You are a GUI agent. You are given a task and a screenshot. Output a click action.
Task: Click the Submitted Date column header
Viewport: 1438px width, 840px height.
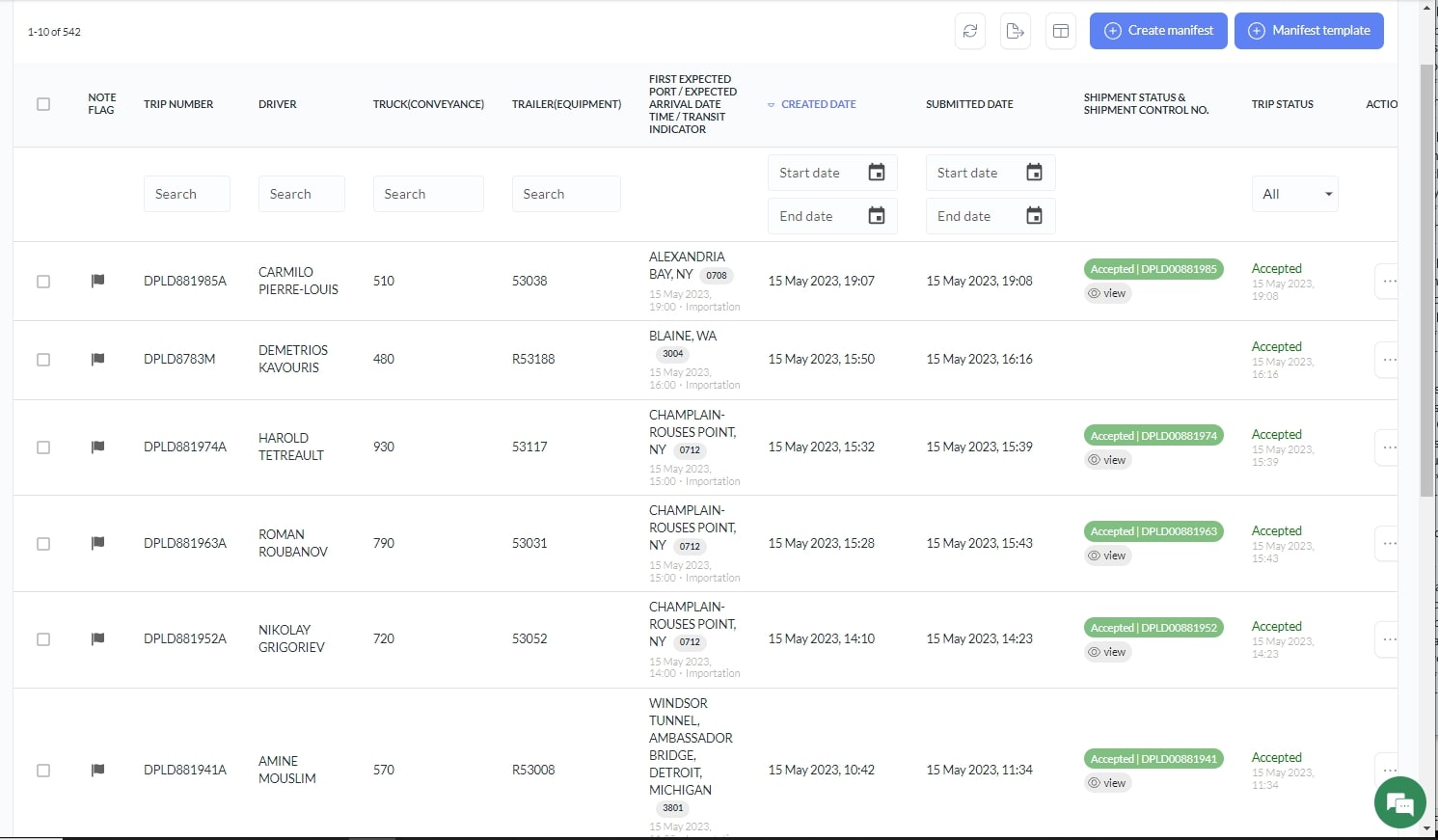coord(969,104)
